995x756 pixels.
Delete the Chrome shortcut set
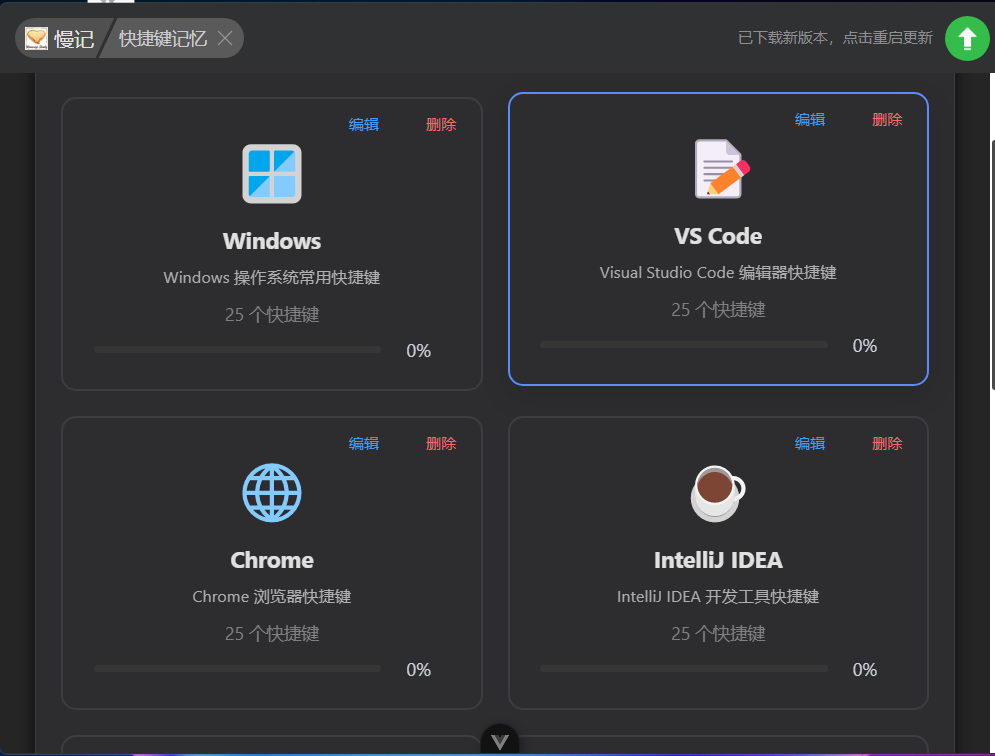click(x=441, y=443)
